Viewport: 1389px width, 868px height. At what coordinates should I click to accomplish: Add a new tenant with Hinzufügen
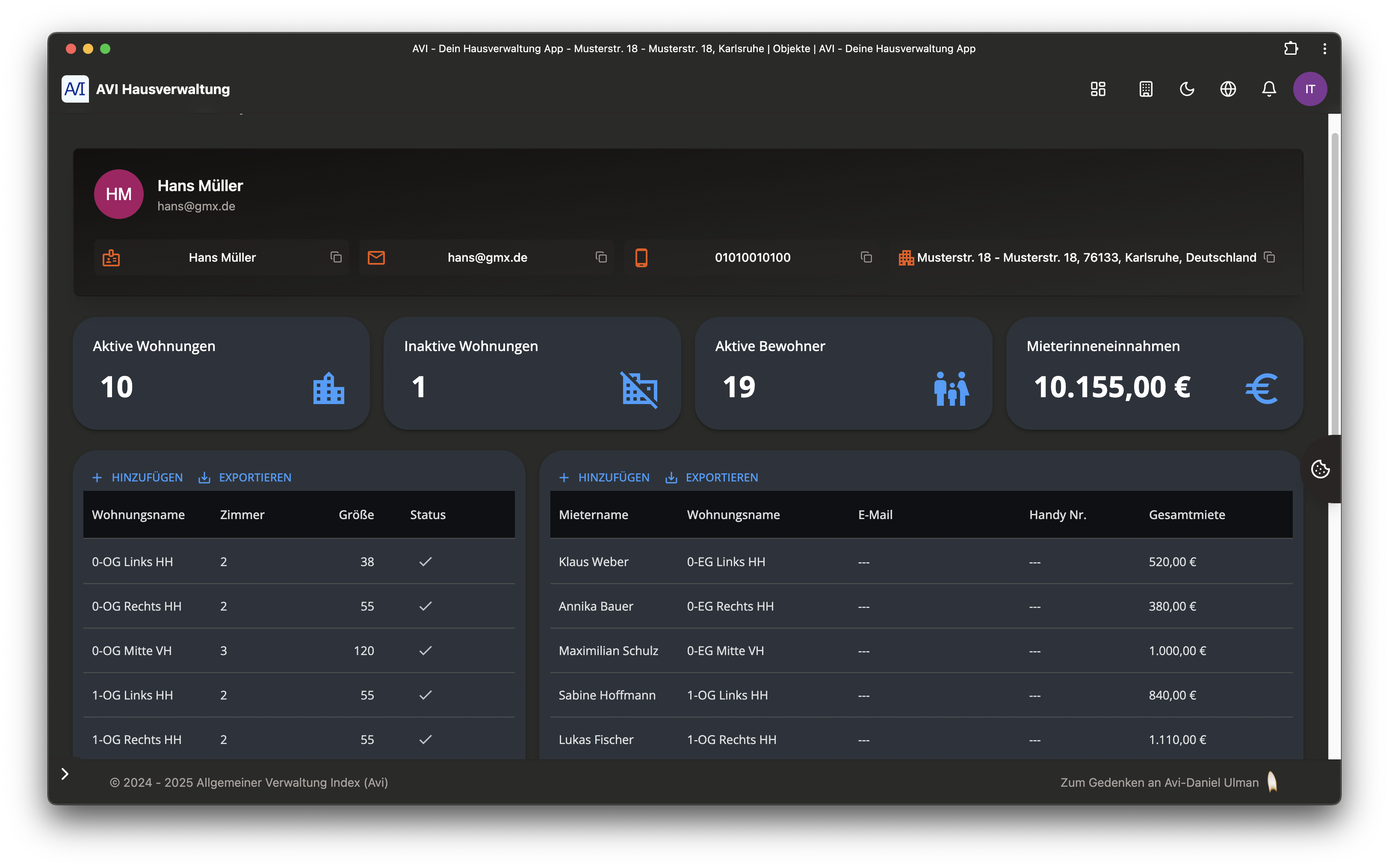pos(604,478)
